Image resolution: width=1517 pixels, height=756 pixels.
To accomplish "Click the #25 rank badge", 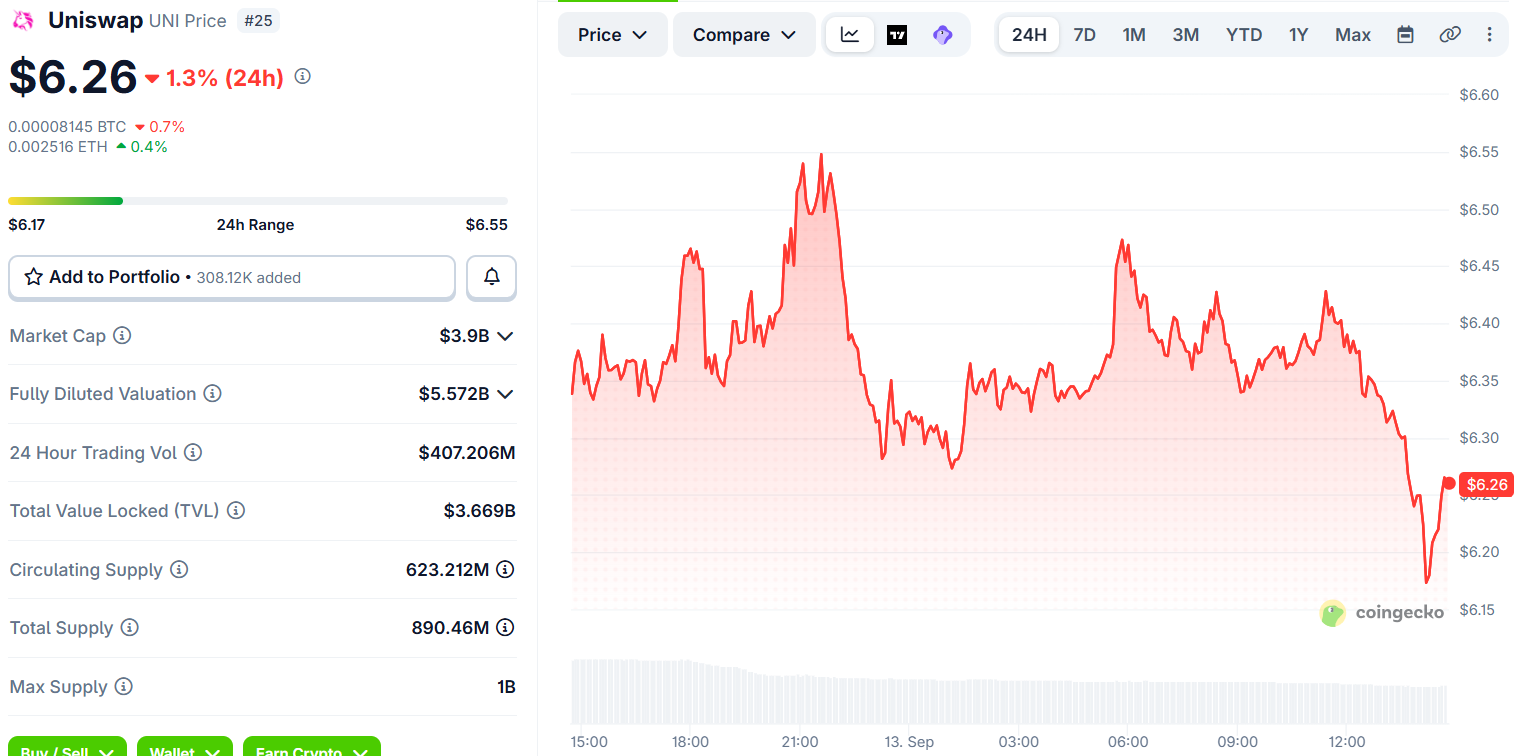I will [x=258, y=21].
